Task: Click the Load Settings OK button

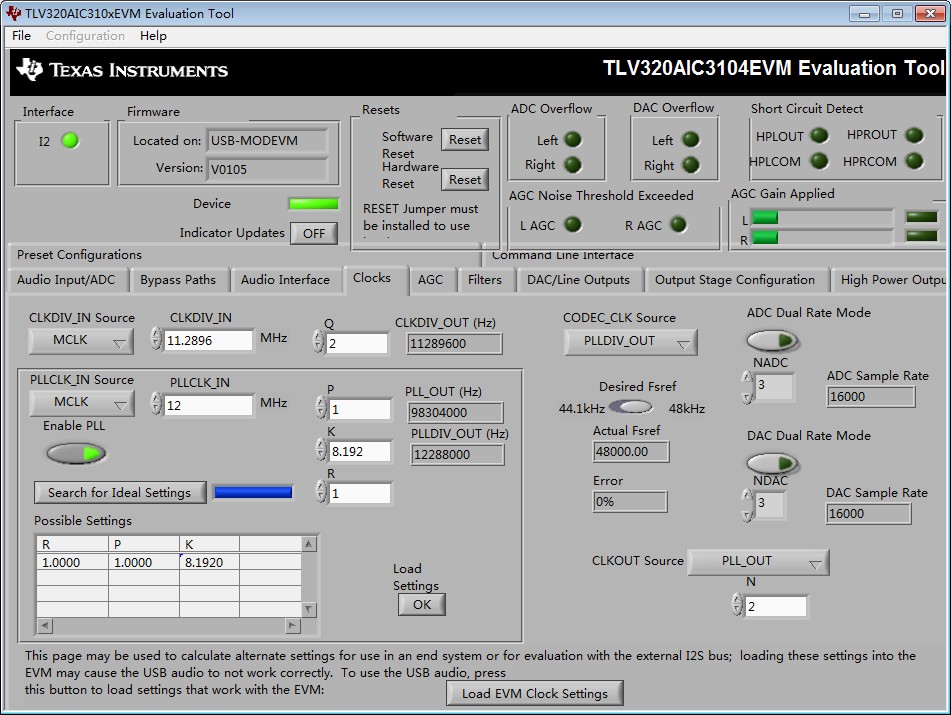Action: [x=422, y=605]
